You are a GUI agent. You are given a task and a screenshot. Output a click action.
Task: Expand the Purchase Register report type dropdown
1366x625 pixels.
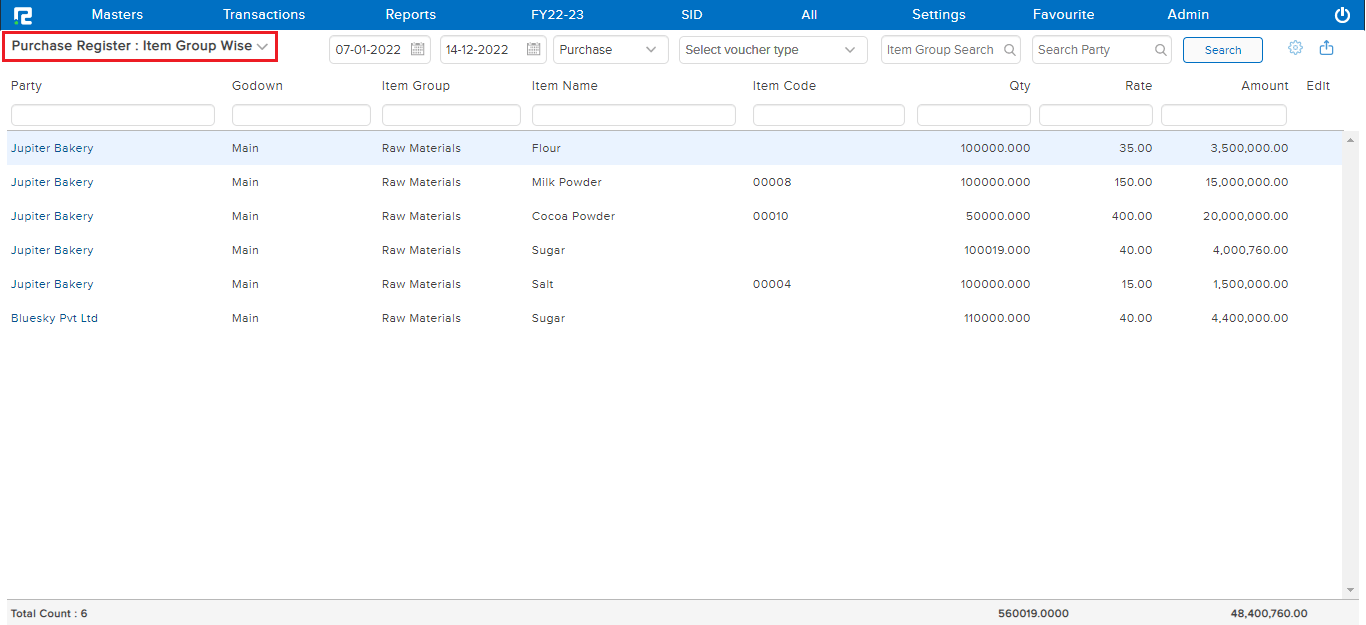tap(140, 47)
